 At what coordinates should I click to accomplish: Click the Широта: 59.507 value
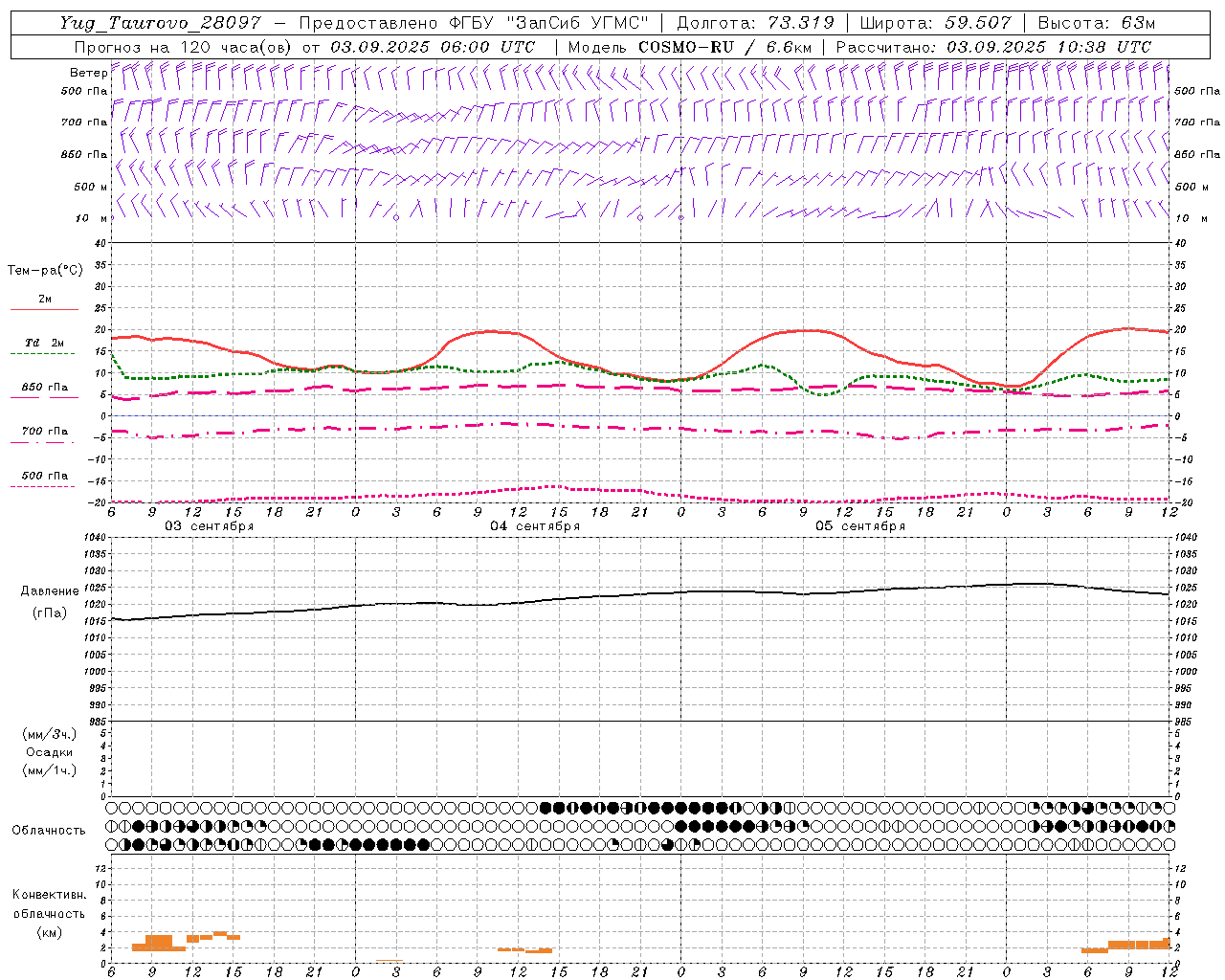coord(935,23)
